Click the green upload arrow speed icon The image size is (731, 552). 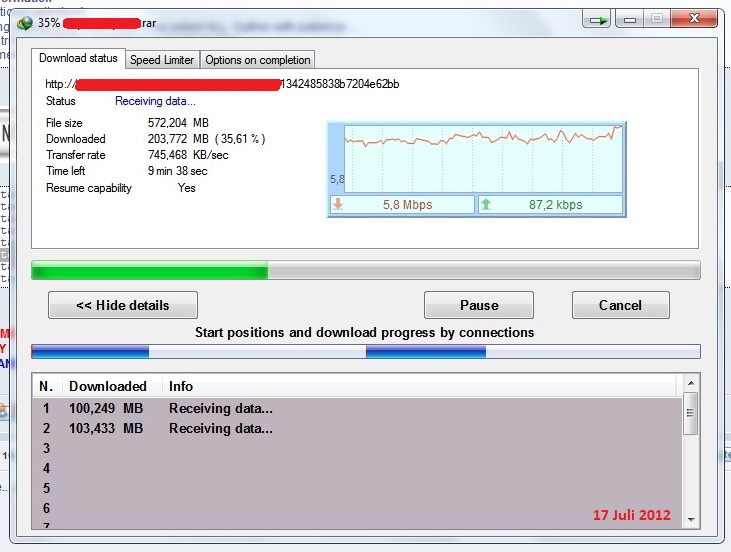486,204
